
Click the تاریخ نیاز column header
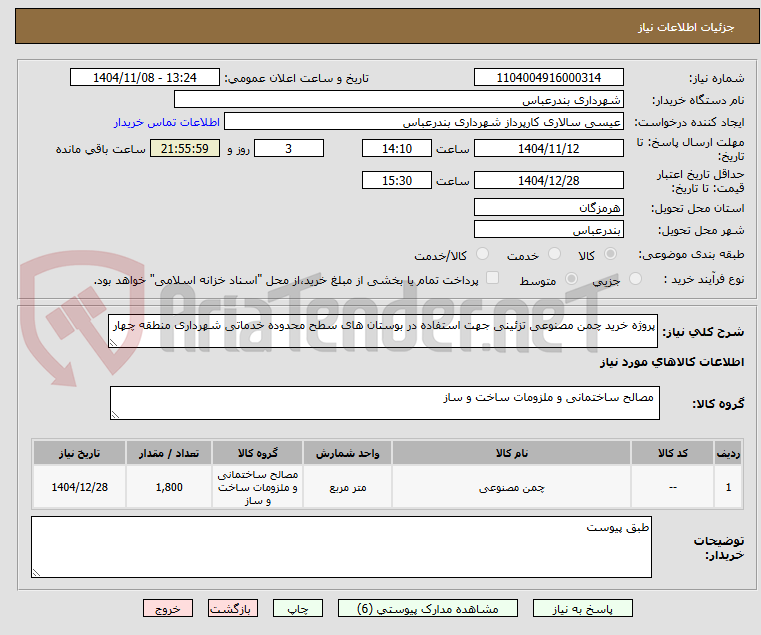[x=80, y=453]
